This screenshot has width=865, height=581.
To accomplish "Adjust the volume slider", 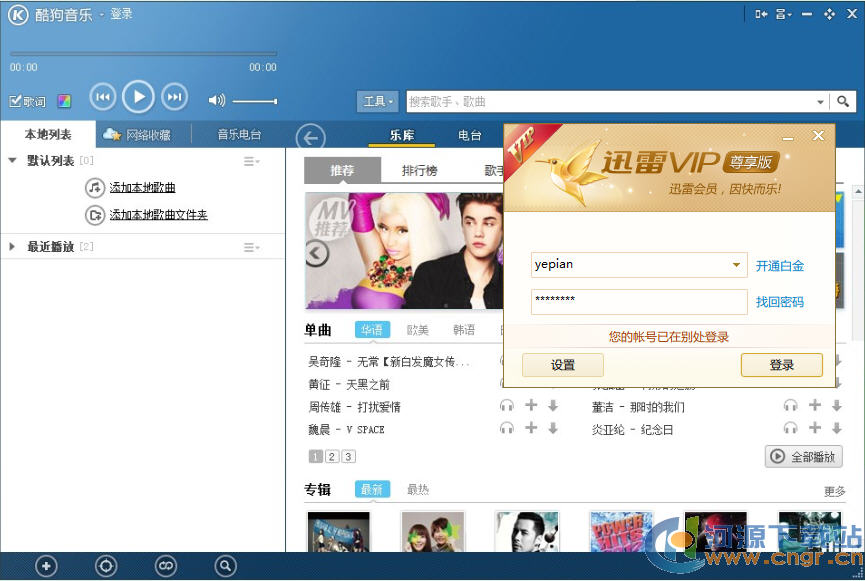I will point(255,101).
